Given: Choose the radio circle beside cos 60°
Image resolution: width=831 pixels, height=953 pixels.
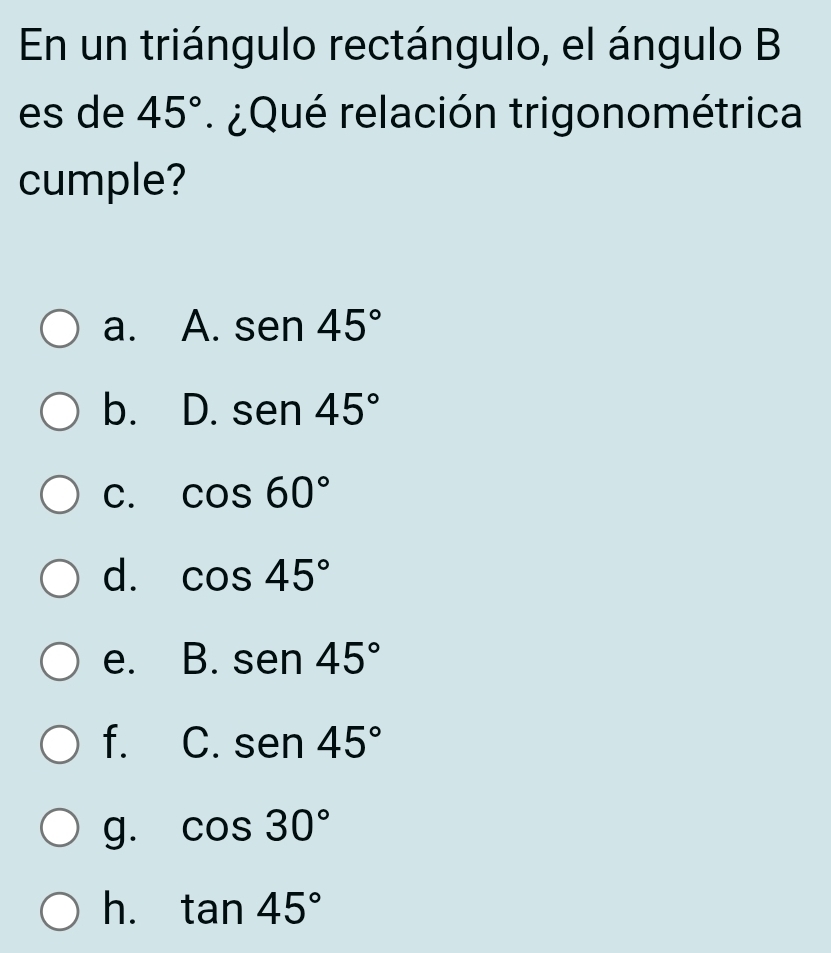Looking at the screenshot, I should tap(61, 494).
